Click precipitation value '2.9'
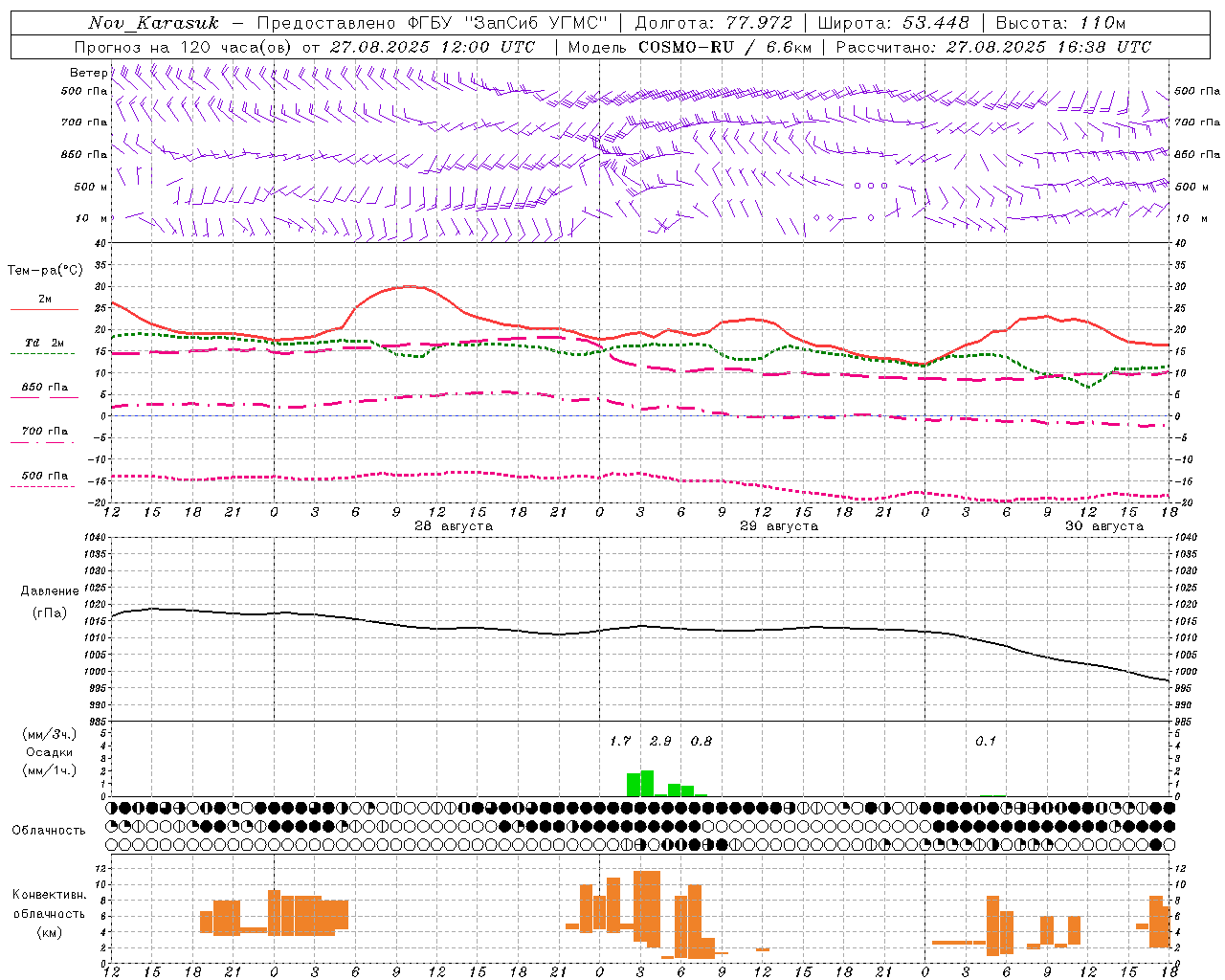This screenshot has width=1225, height=980. (660, 742)
